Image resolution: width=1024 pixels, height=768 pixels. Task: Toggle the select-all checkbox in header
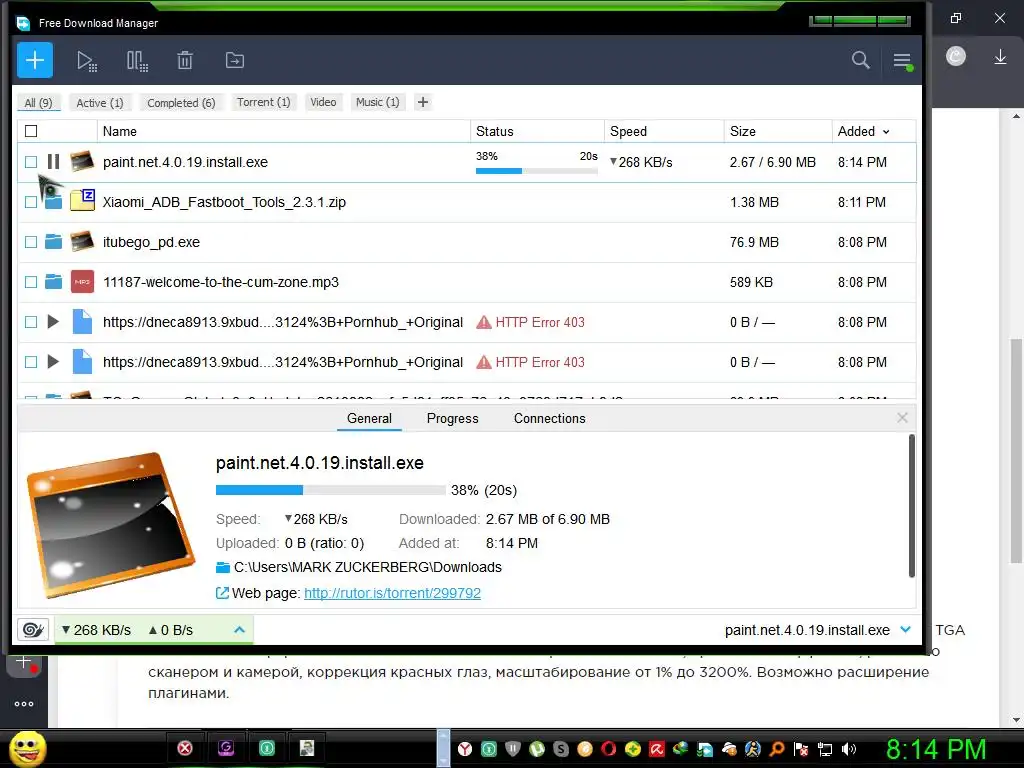31,131
